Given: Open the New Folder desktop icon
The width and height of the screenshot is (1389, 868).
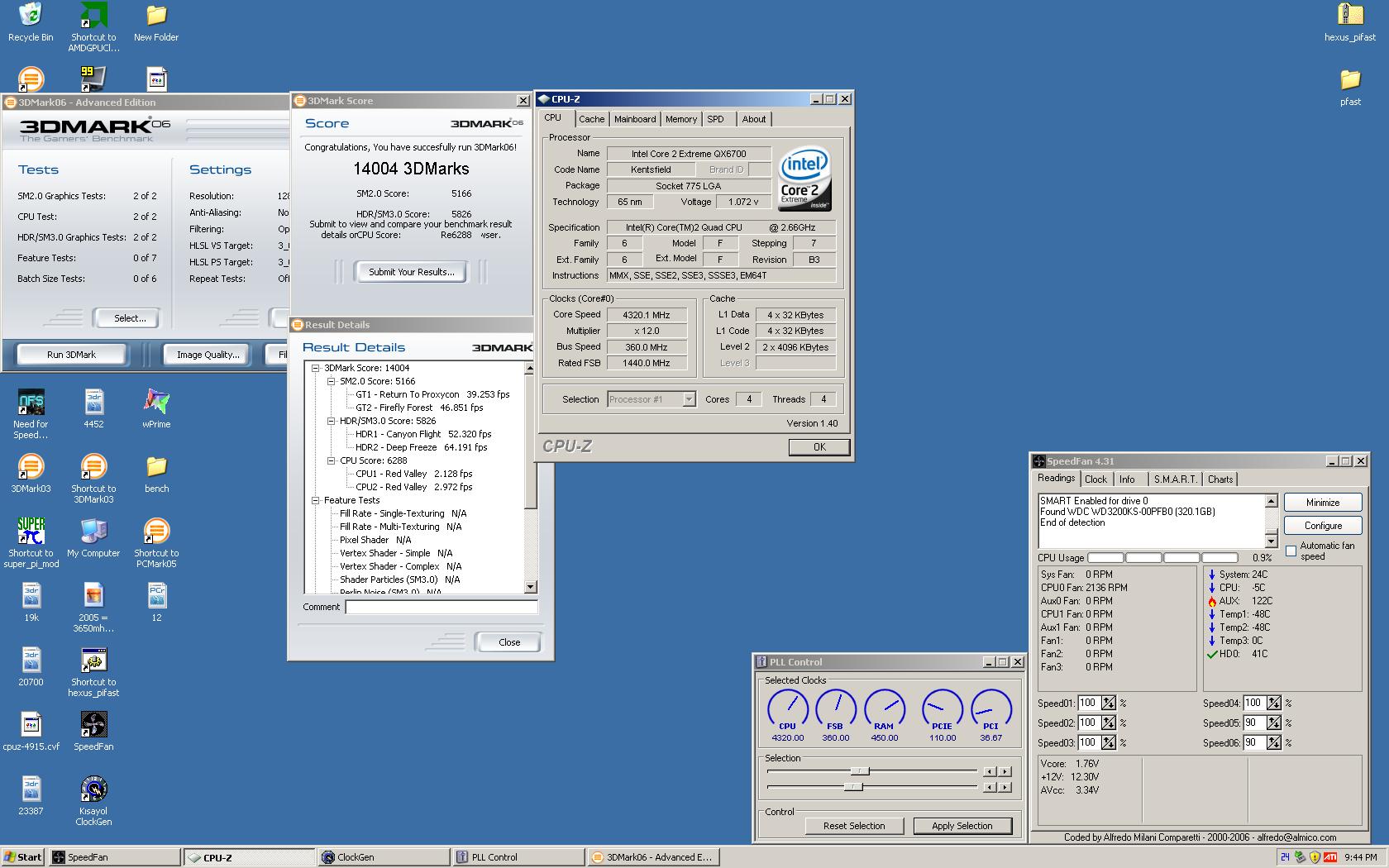Looking at the screenshot, I should click(156, 22).
